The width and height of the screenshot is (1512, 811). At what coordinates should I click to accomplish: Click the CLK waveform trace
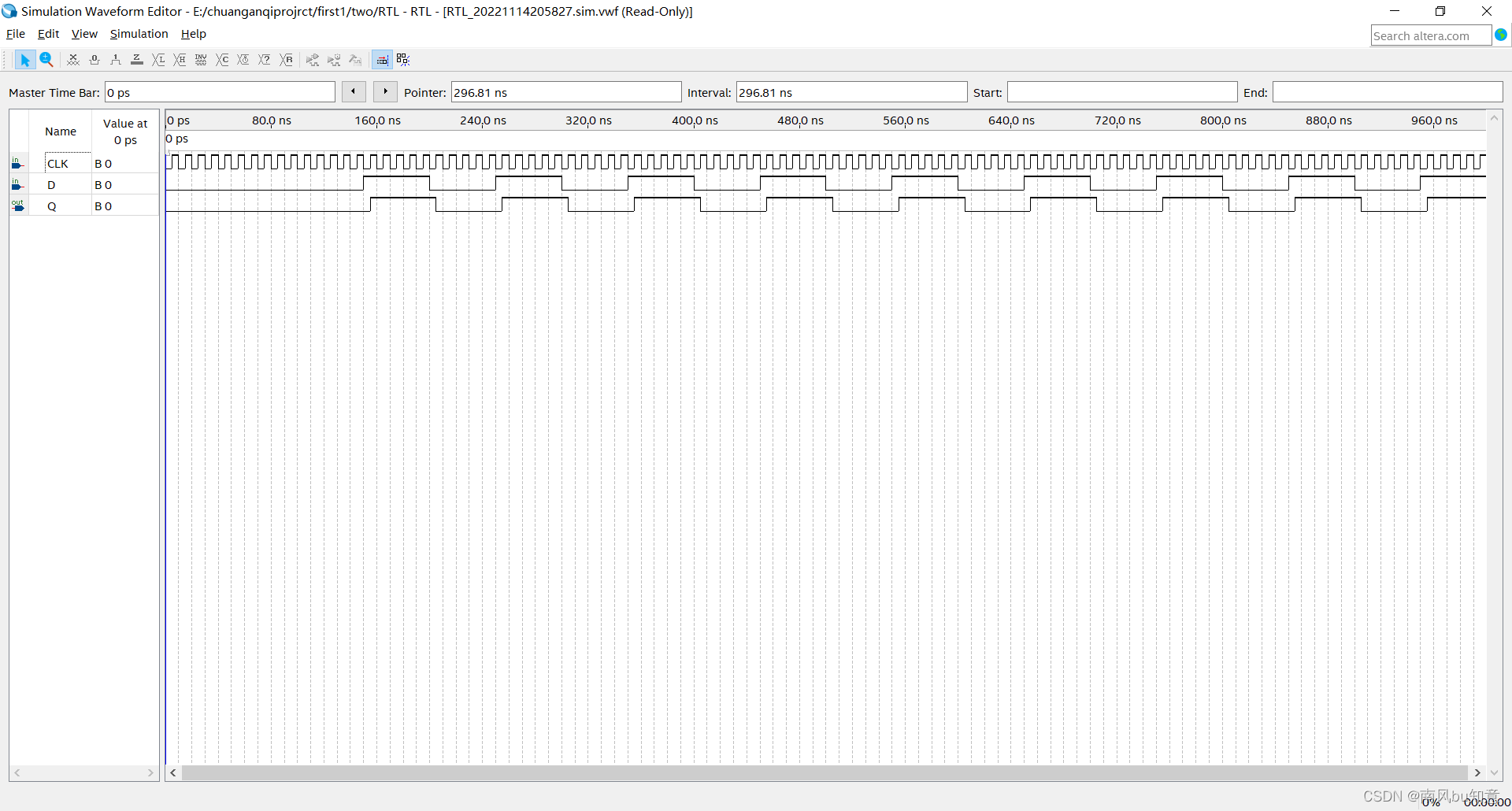pos(825,162)
